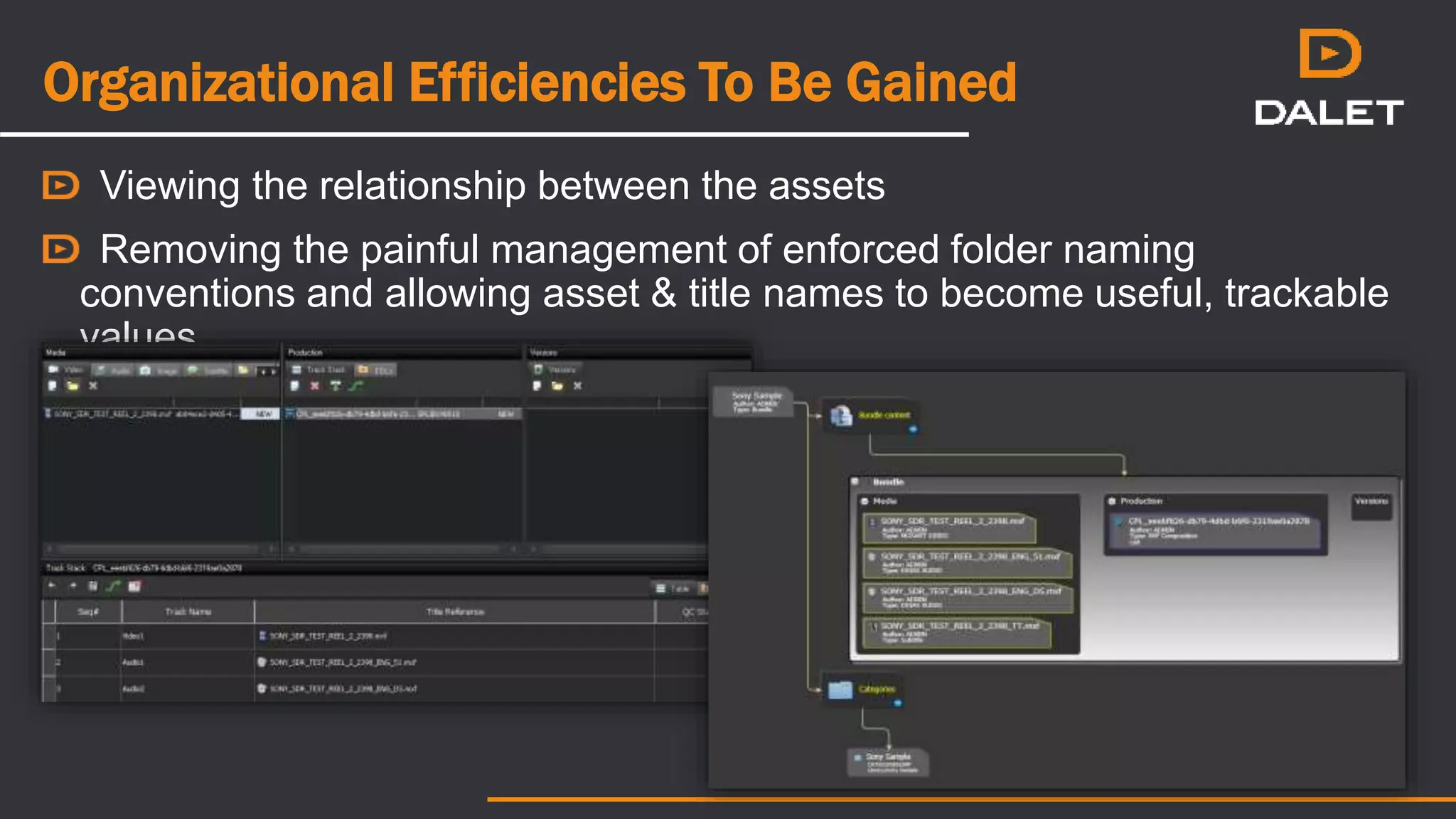Click the Seq# column header
The image size is (1456, 819).
88,611
